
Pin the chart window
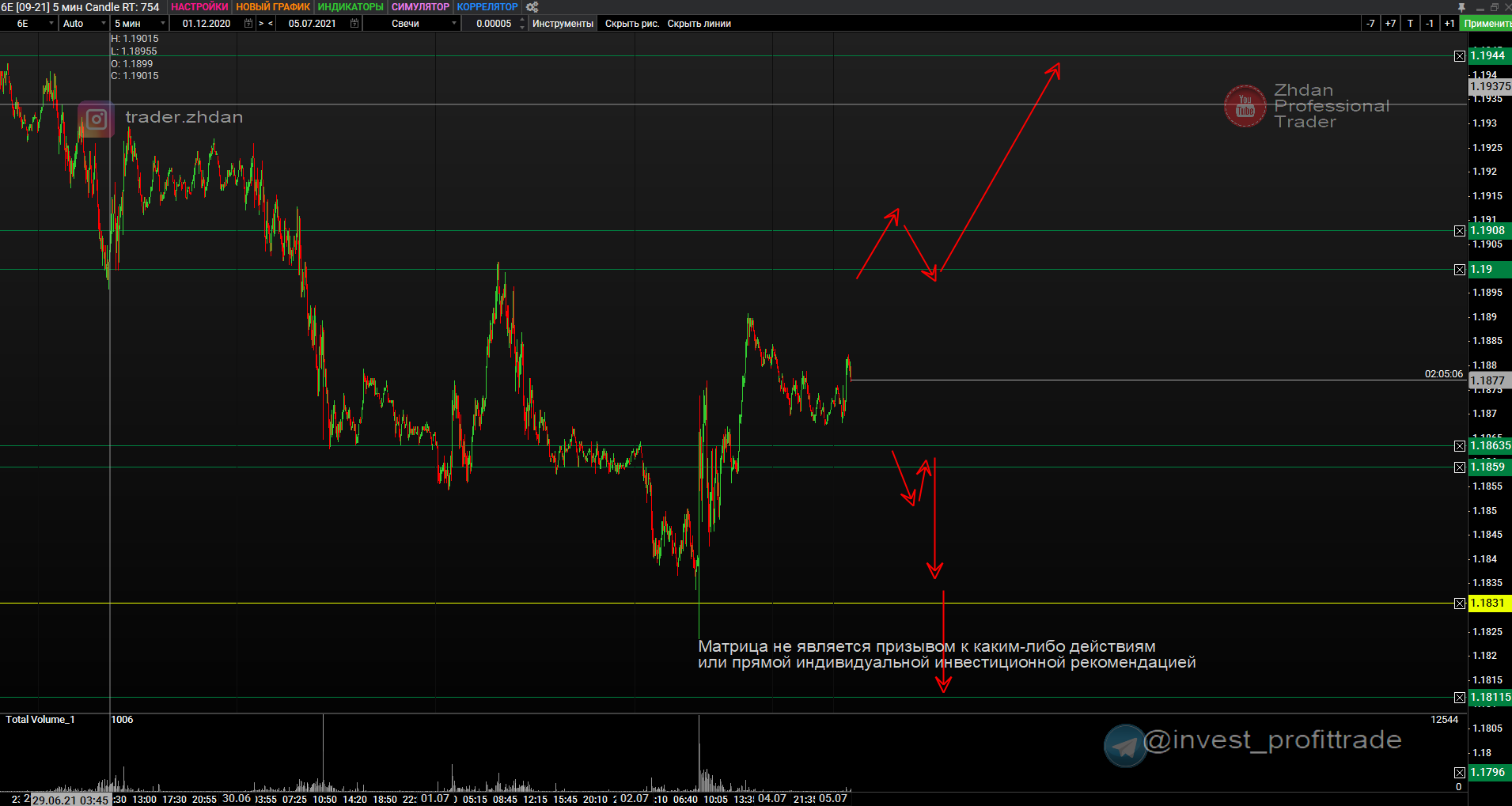coord(1461,7)
